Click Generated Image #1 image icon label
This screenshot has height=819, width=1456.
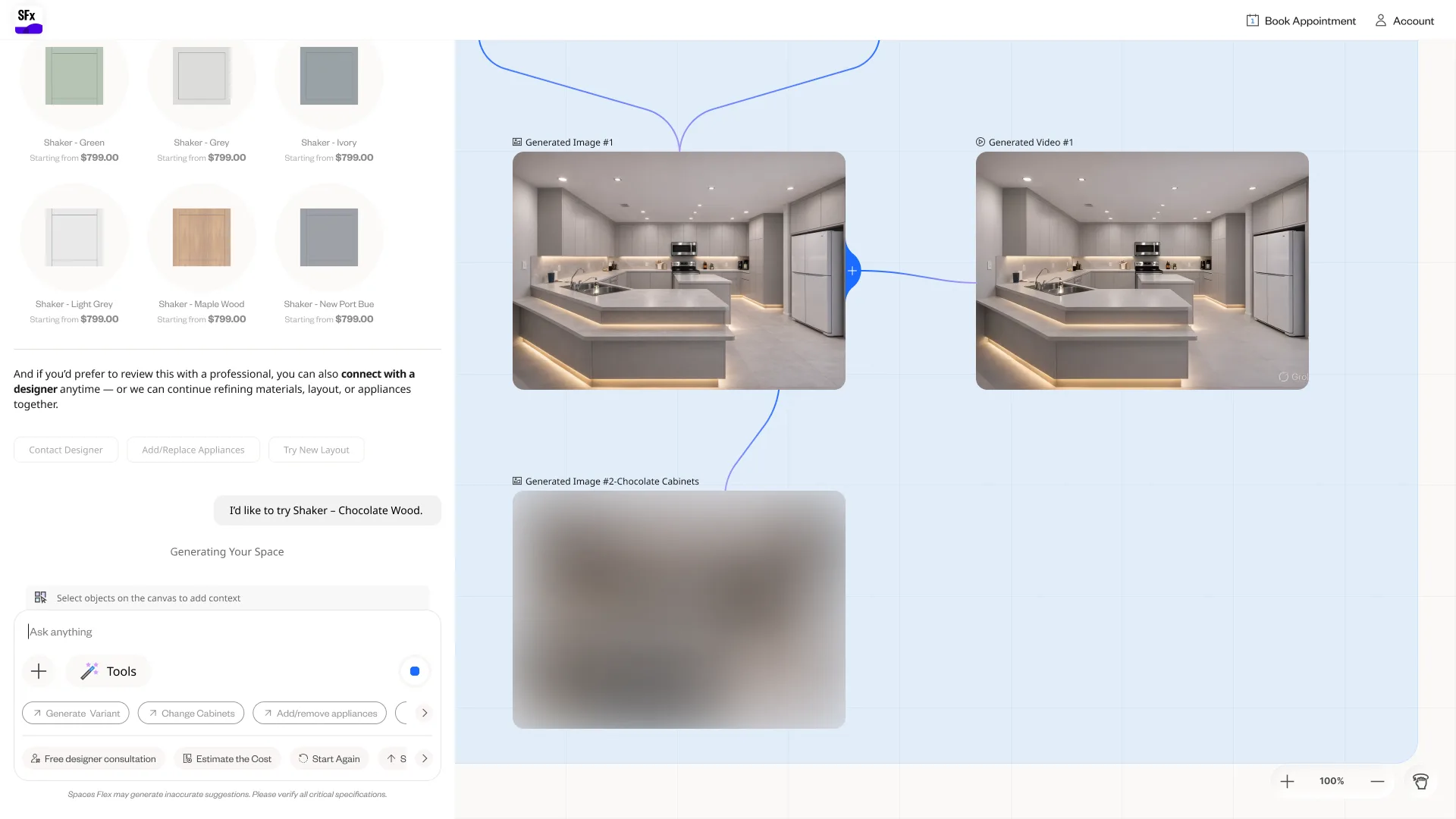point(517,142)
